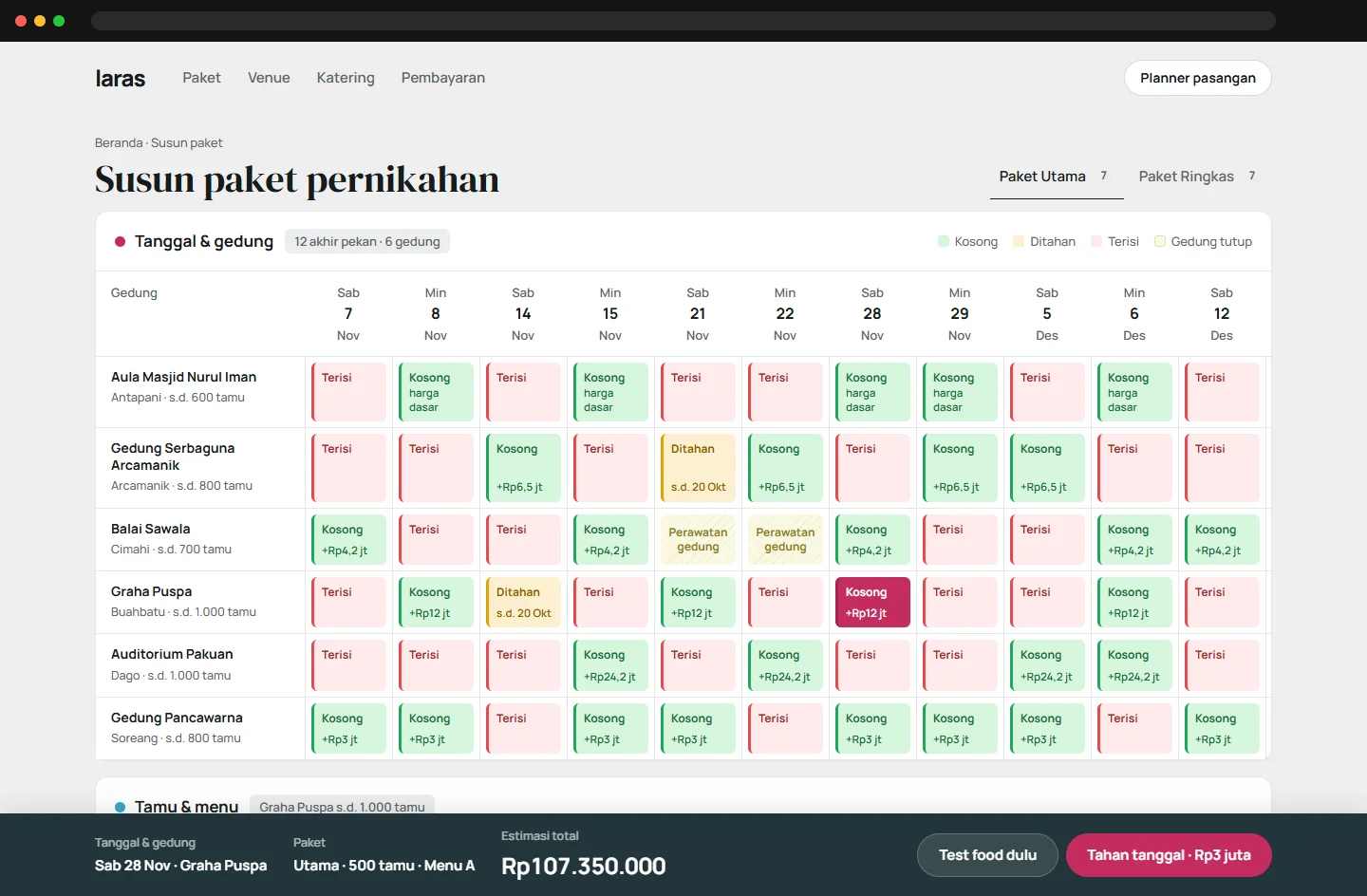Select Arcamanik Kosong slot Min 29 Nov
Image resolution: width=1367 pixels, height=896 pixels.
coord(960,468)
